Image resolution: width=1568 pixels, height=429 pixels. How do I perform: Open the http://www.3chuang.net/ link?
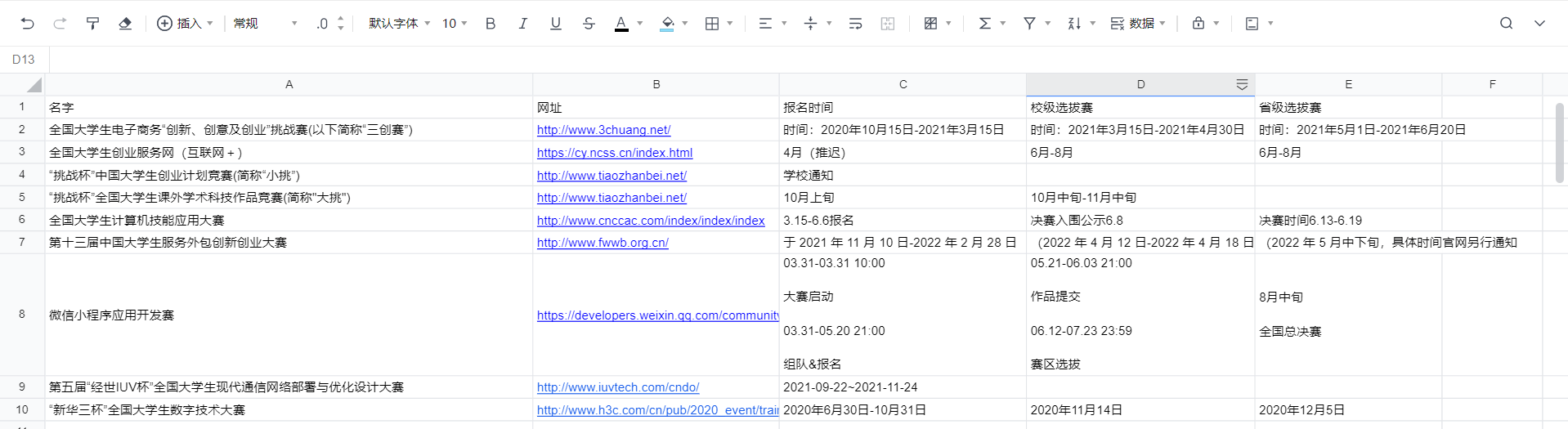coord(603,130)
